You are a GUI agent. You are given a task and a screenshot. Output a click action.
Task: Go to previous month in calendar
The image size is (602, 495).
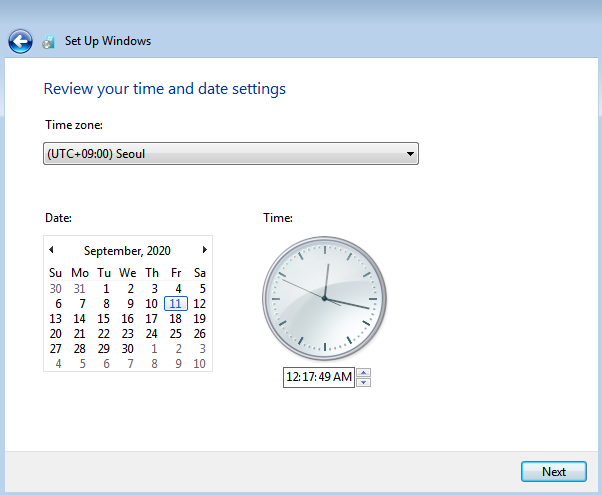(51, 250)
